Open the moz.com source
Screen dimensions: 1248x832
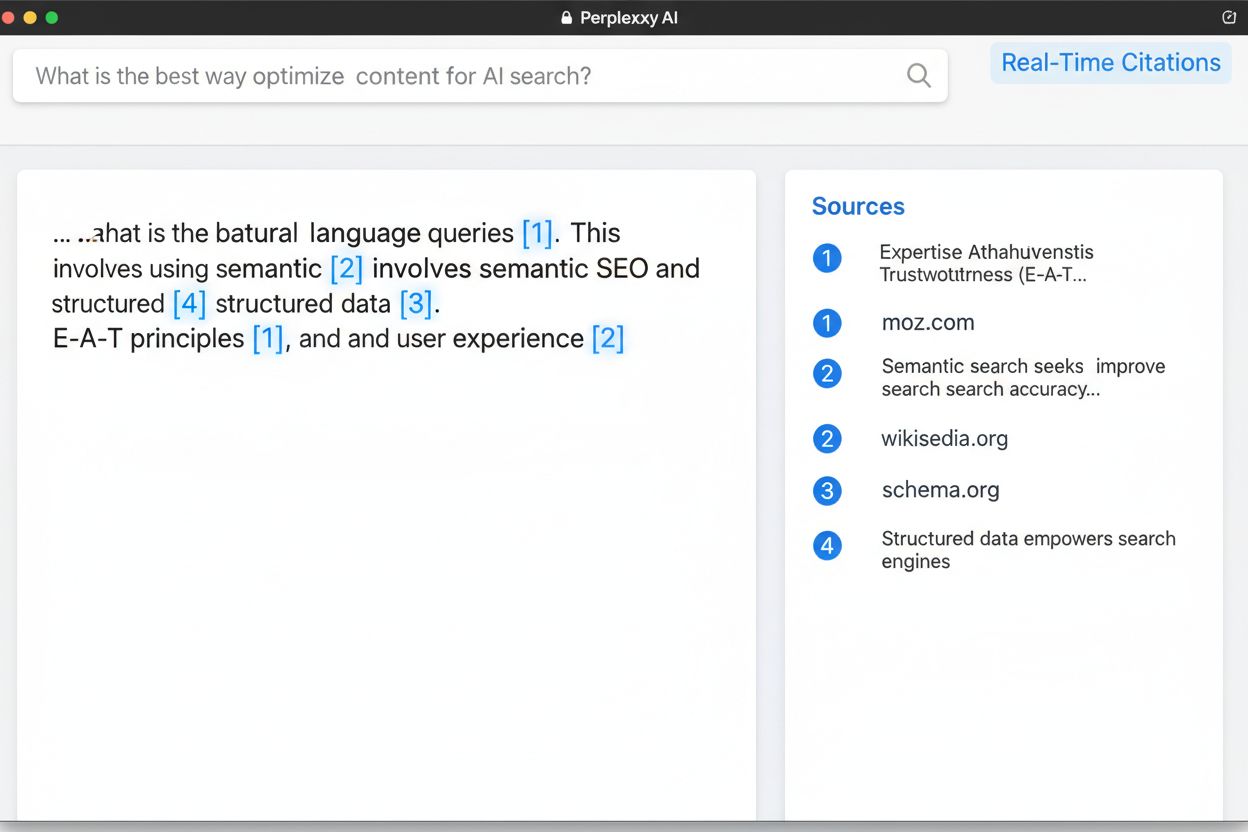(x=928, y=323)
